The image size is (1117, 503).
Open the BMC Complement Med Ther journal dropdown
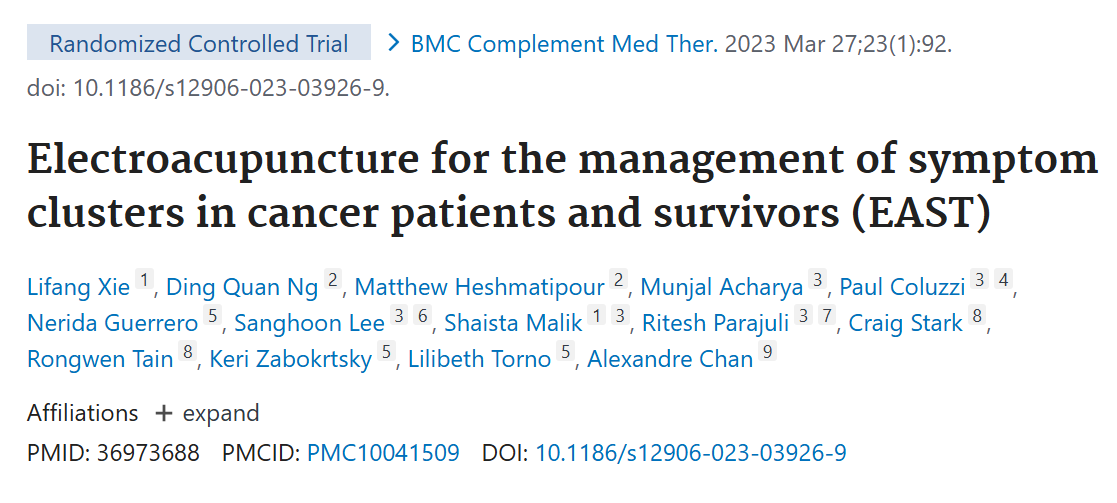(x=564, y=44)
